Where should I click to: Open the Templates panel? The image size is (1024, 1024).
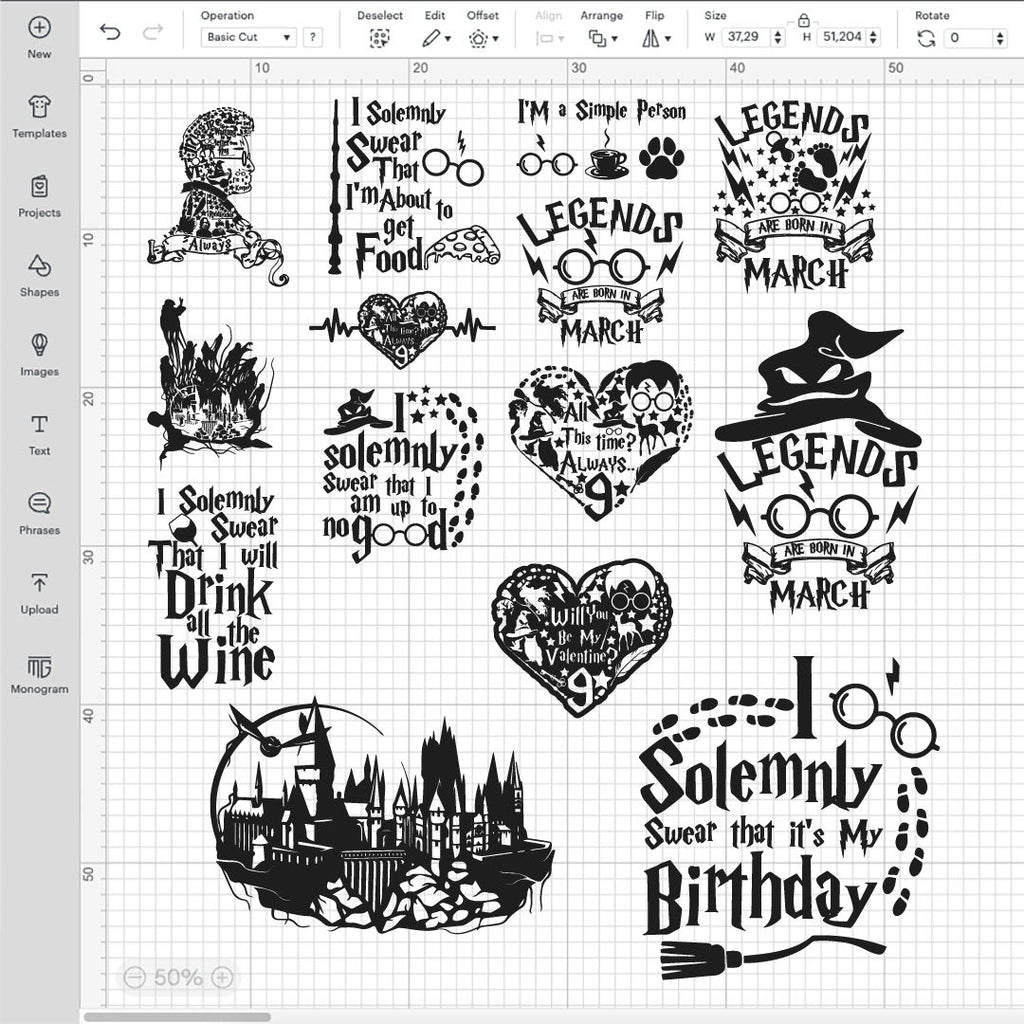(39, 116)
